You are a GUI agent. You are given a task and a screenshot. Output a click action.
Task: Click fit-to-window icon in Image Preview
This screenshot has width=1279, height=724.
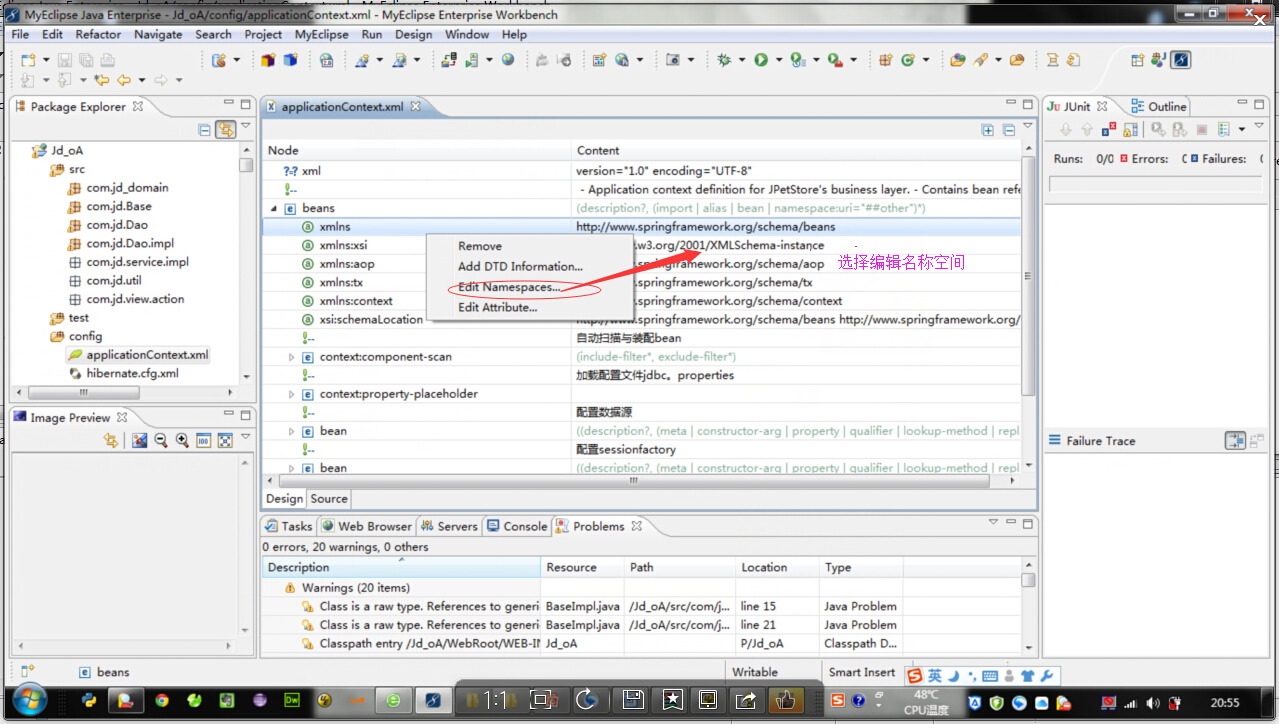pyautogui.click(x=225, y=440)
